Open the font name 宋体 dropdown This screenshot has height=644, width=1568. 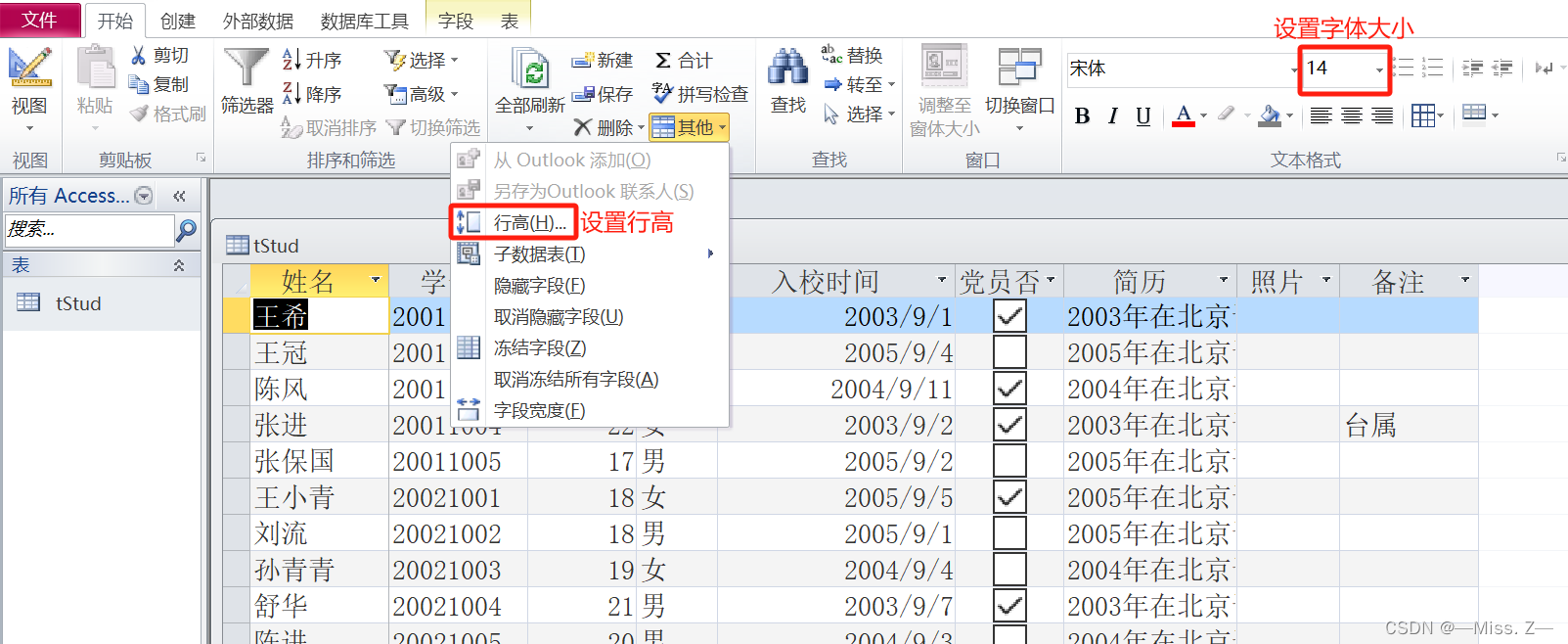tap(1294, 69)
